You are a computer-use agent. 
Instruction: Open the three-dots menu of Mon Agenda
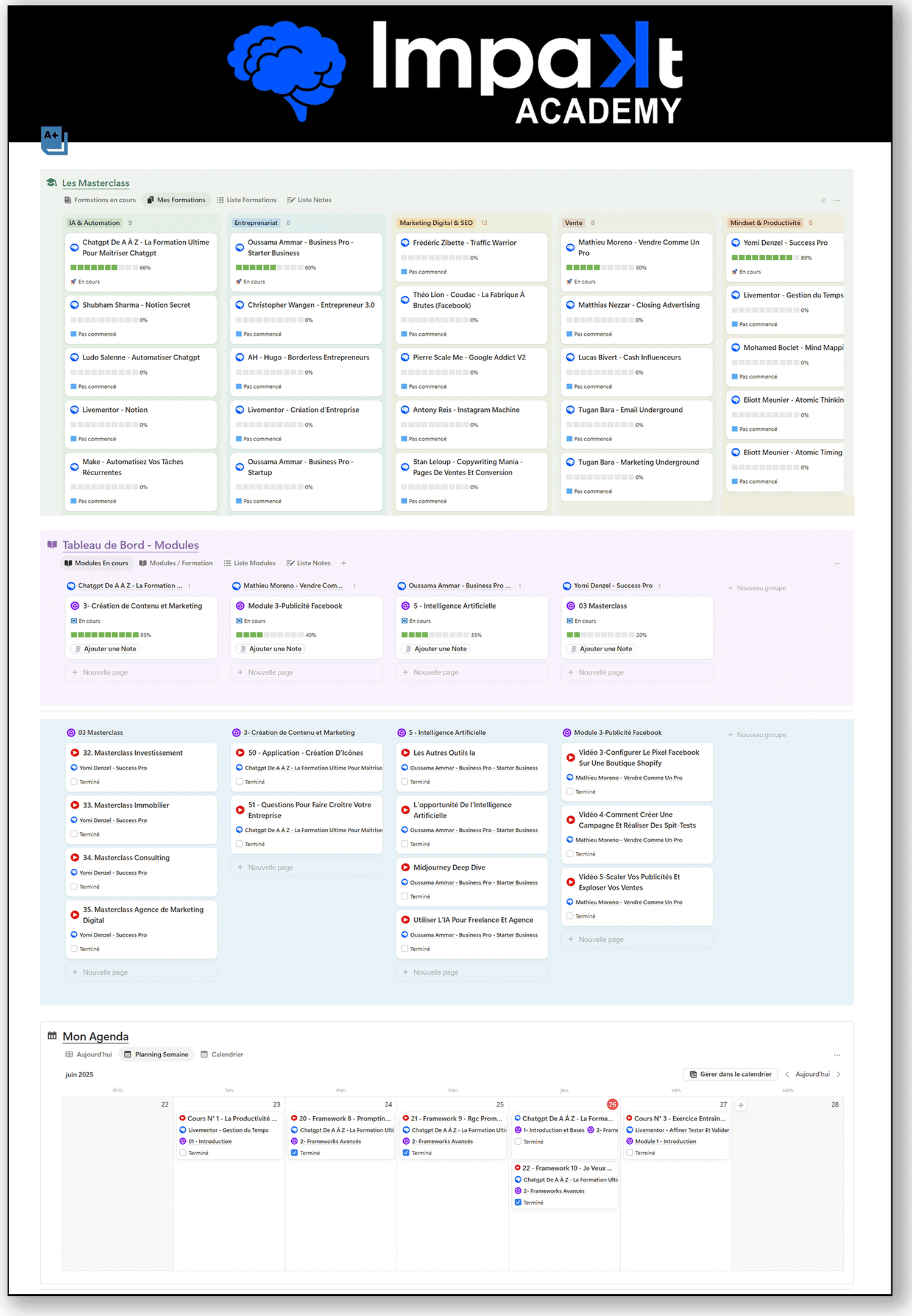click(x=837, y=1055)
